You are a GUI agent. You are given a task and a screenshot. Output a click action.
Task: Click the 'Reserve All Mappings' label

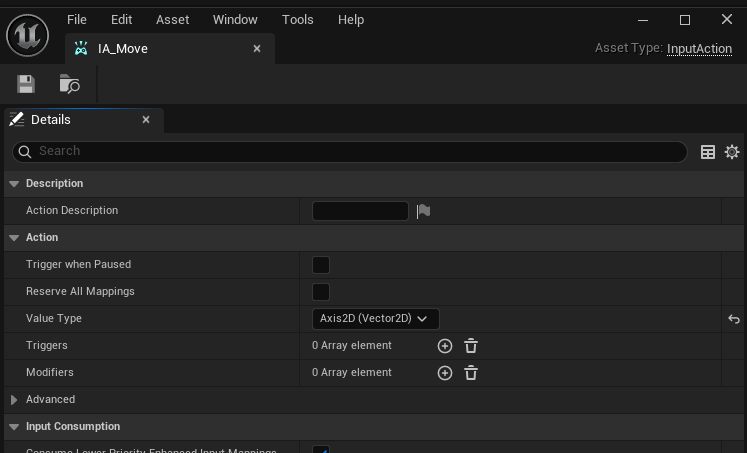[x=80, y=292]
